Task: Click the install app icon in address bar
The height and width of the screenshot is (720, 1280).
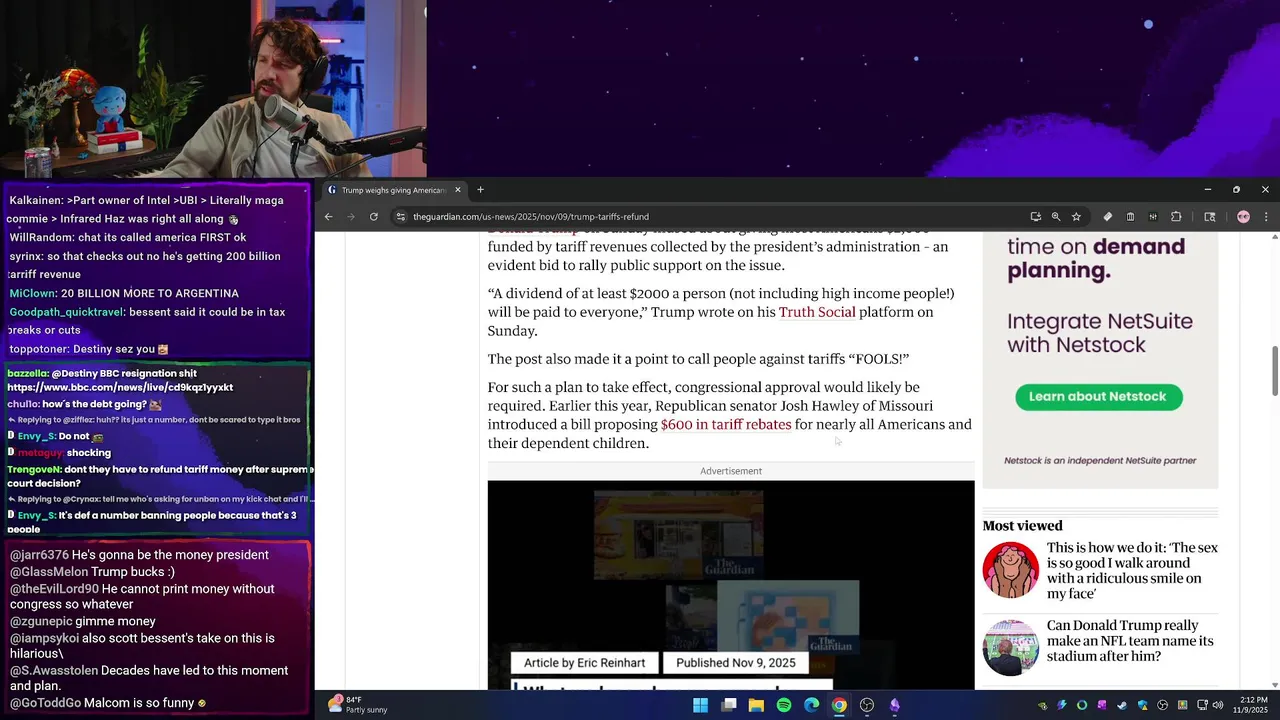Action: [x=1036, y=216]
